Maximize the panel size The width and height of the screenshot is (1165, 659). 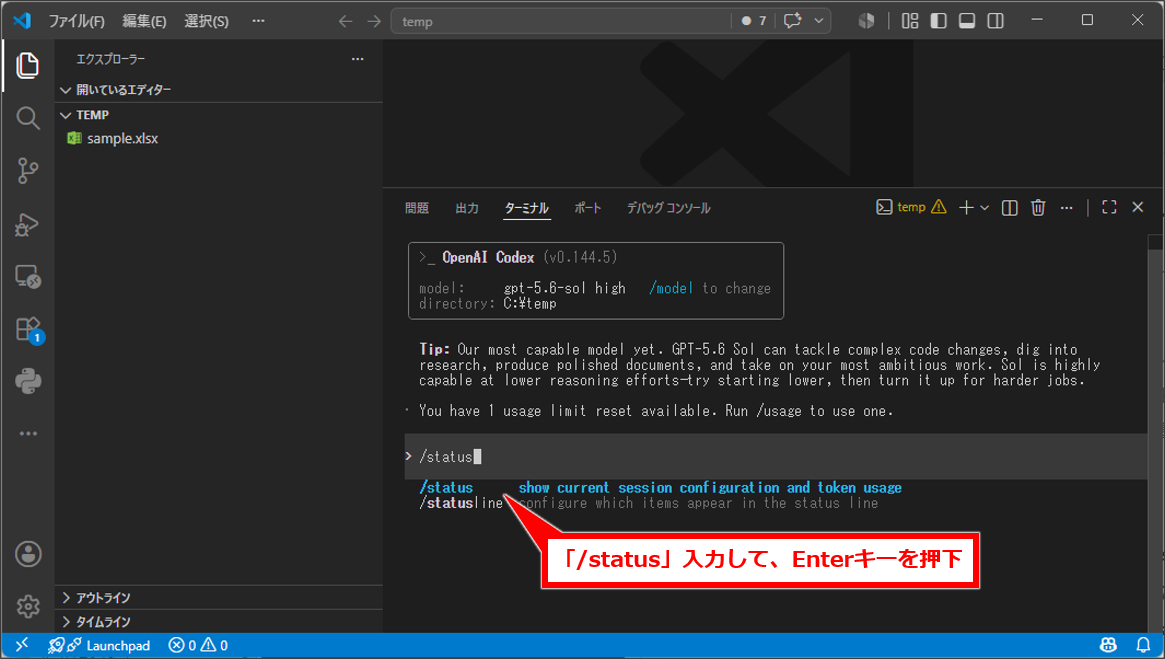tap(1109, 207)
